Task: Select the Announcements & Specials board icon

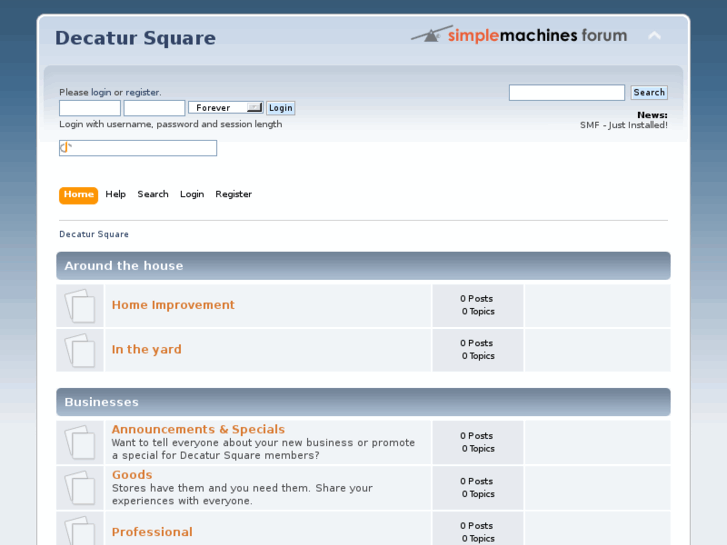Action: pos(80,442)
